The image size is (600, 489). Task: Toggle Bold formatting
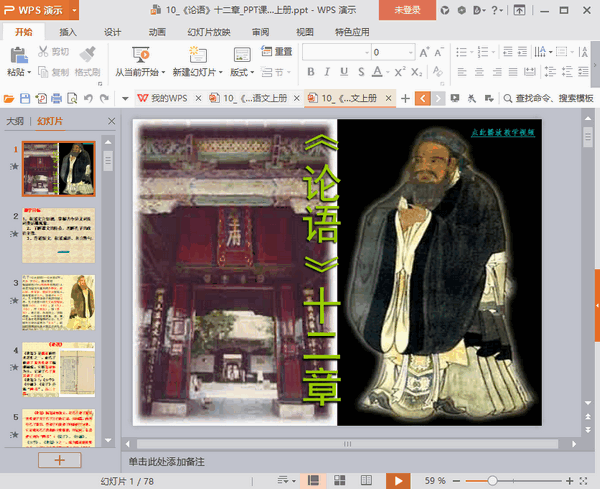(x=311, y=72)
